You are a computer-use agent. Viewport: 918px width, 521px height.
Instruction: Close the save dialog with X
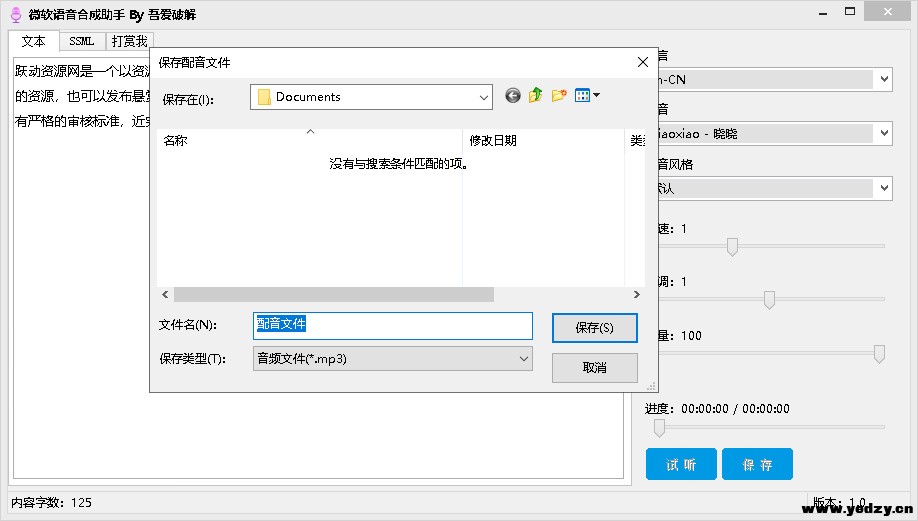point(643,62)
